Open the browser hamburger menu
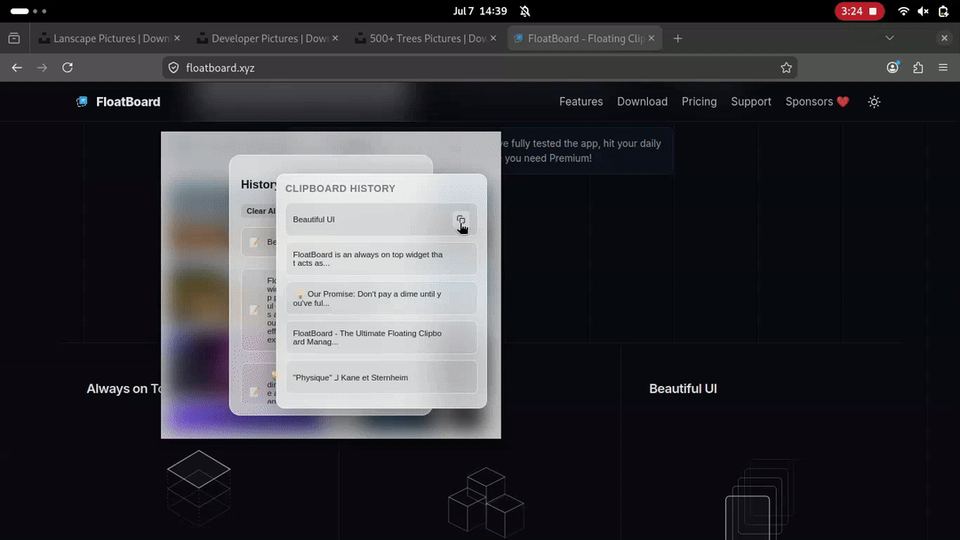 (943, 68)
